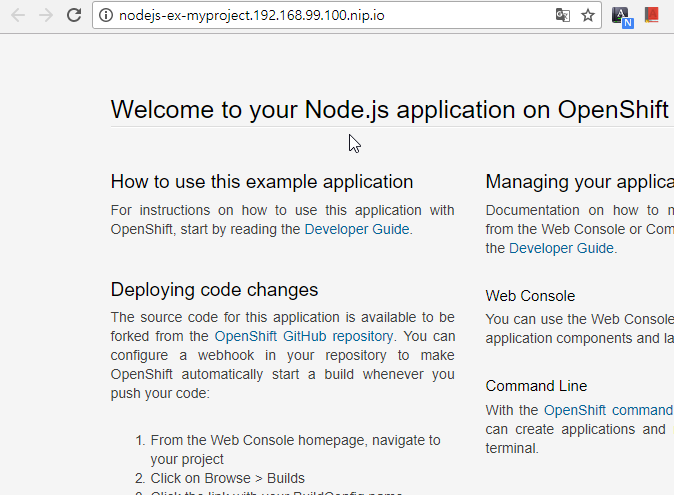Viewport: 674px width, 495px height.
Task: Follow the OpenShift GitHub repository link
Action: click(303, 336)
